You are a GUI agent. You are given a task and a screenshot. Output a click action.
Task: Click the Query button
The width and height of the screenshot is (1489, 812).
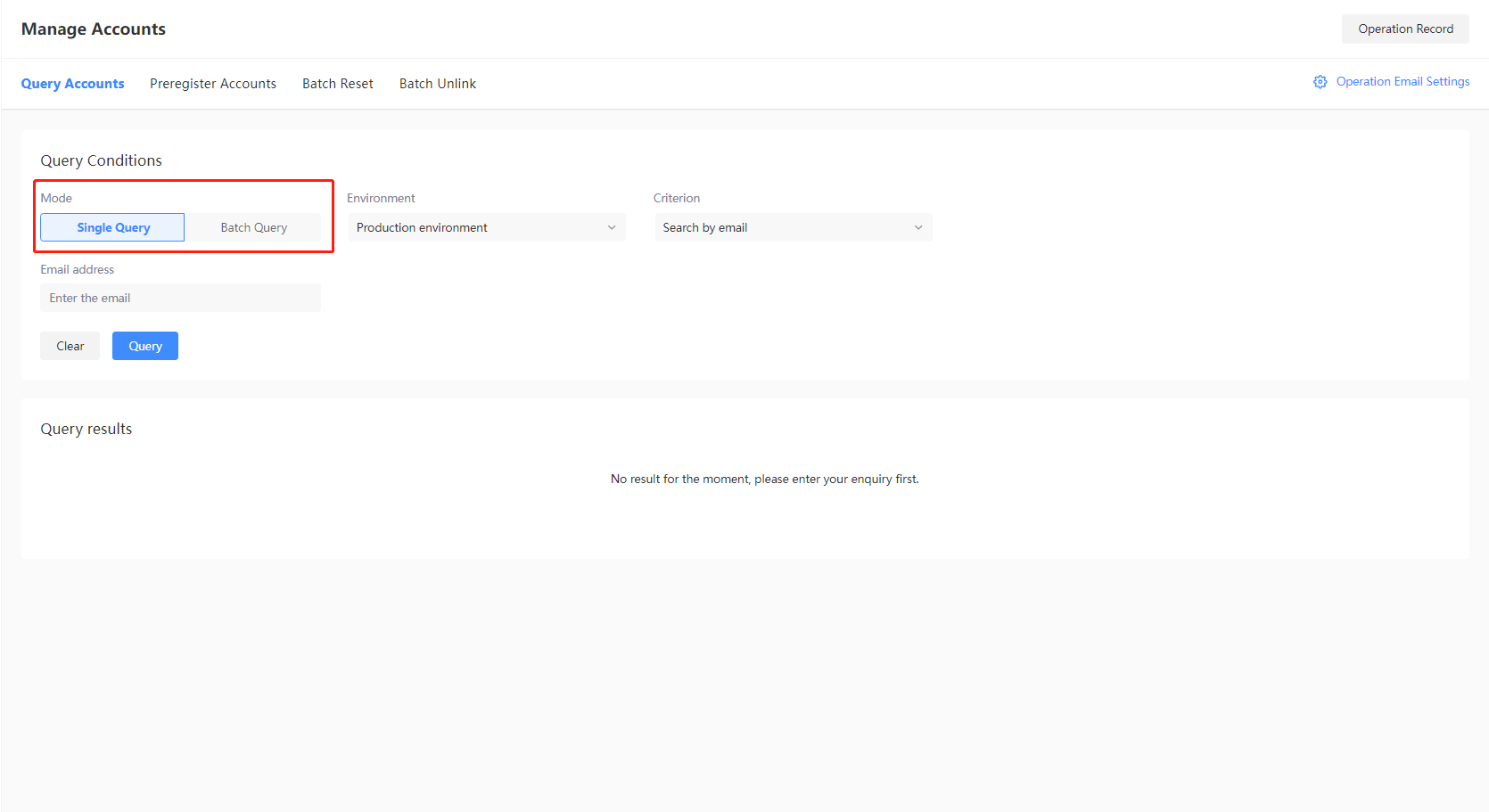[144, 346]
